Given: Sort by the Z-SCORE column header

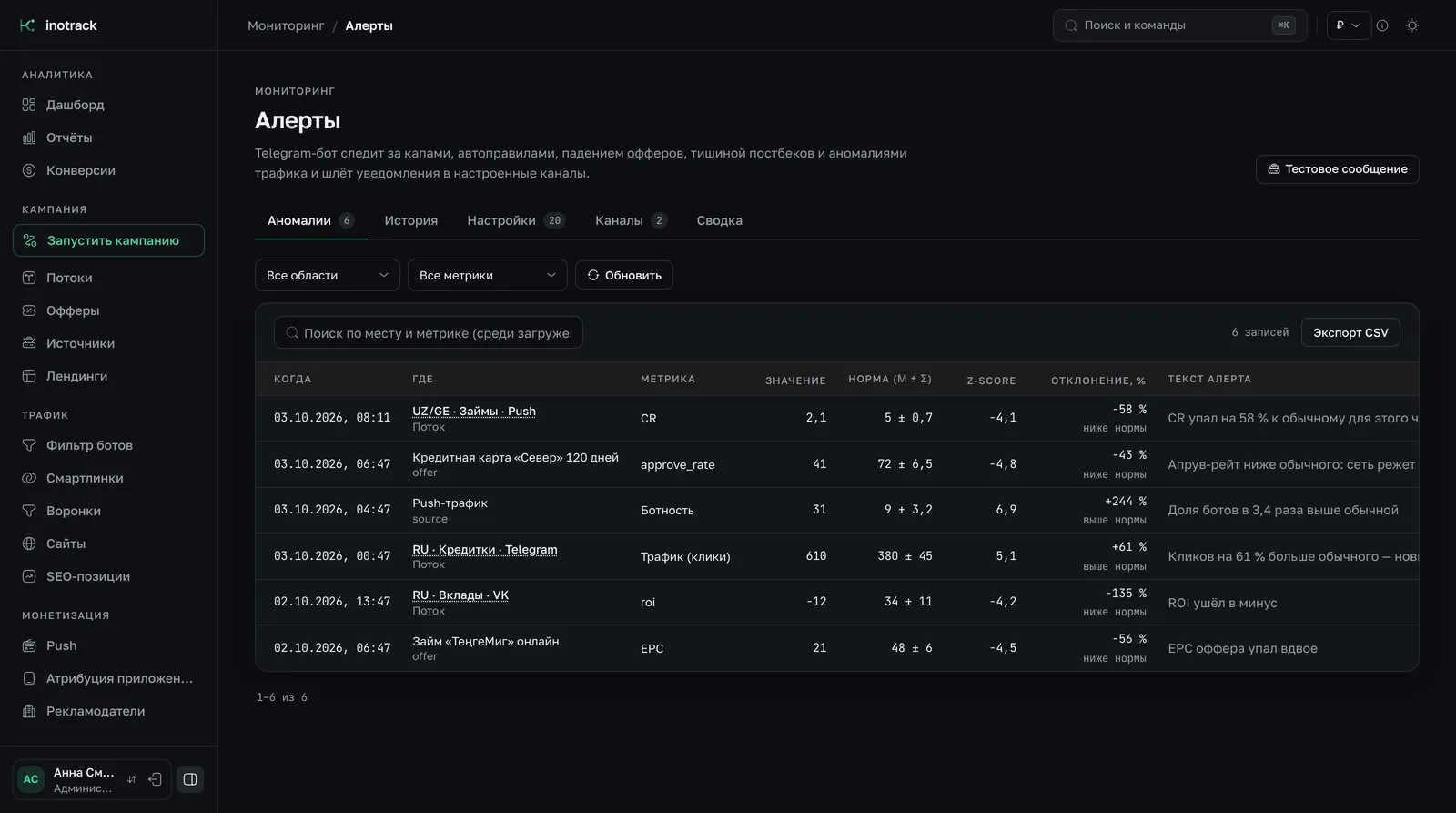Looking at the screenshot, I should (991, 381).
